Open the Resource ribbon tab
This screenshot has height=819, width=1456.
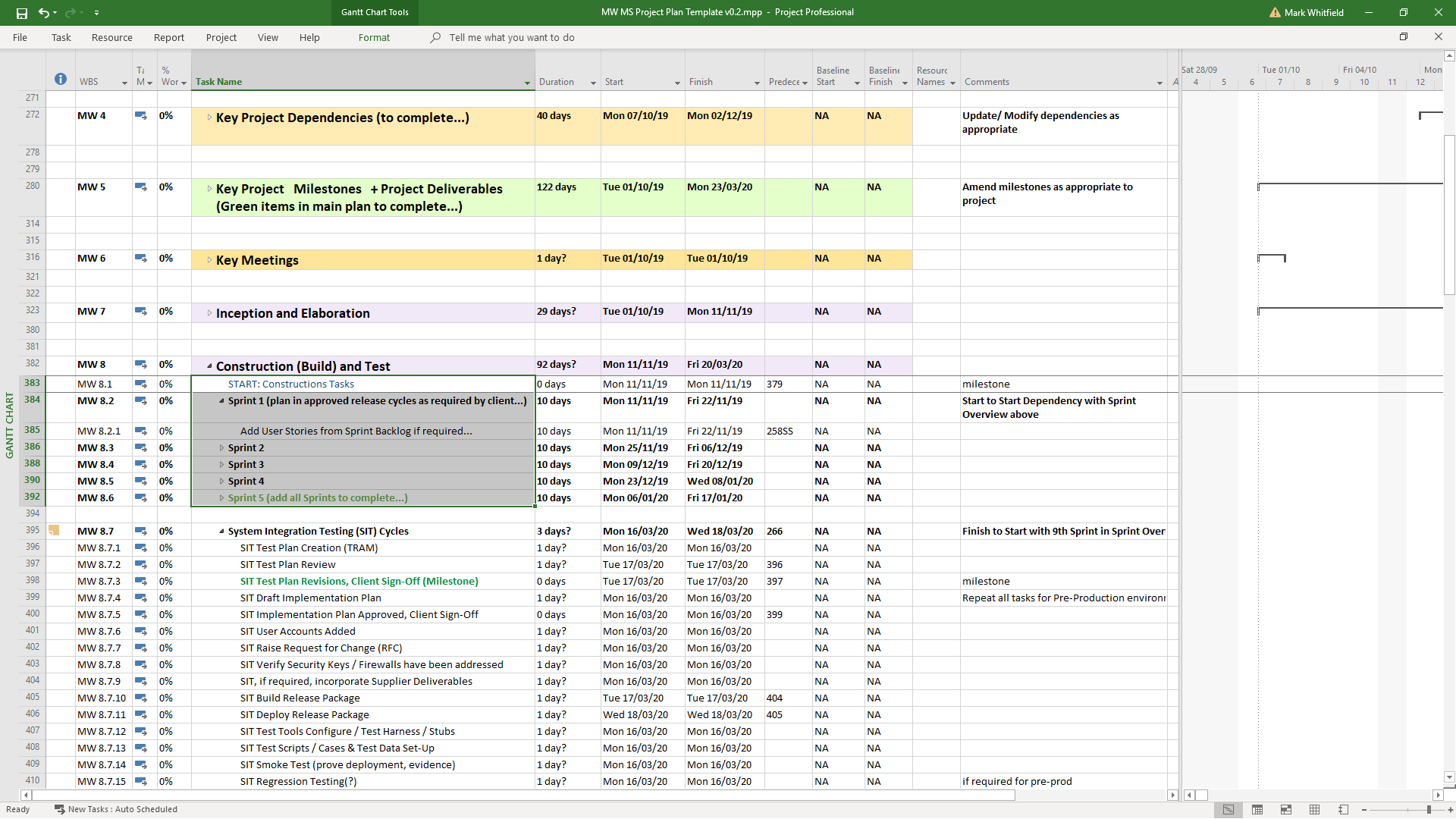coord(111,37)
